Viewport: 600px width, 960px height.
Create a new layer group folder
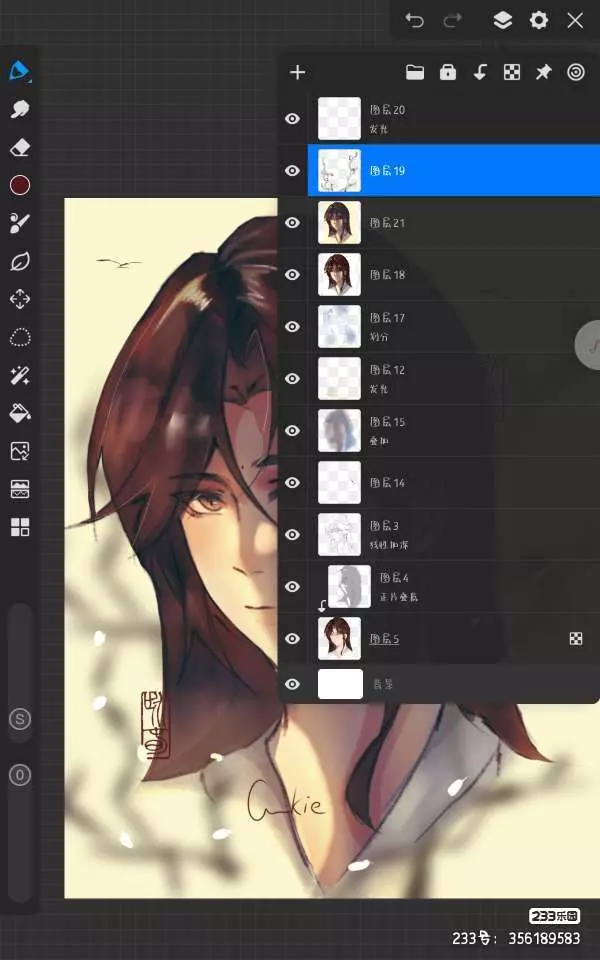pyautogui.click(x=415, y=72)
